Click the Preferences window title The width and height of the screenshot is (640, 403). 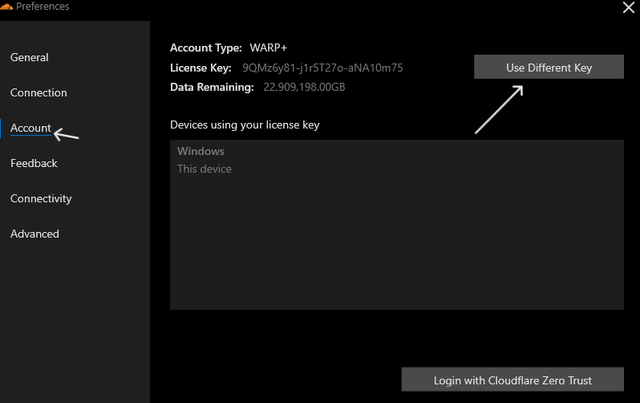[42, 6]
